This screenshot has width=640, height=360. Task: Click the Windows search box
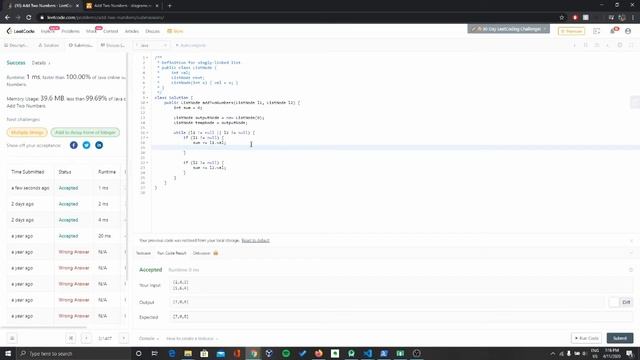(73, 353)
